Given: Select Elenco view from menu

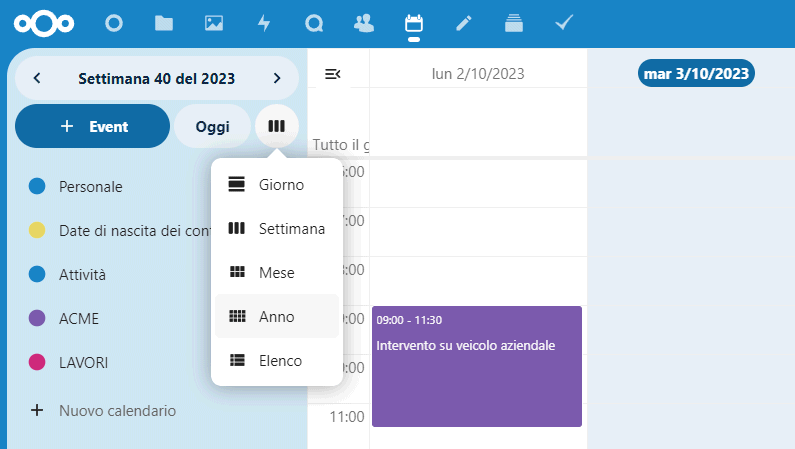Looking at the screenshot, I should [277, 360].
